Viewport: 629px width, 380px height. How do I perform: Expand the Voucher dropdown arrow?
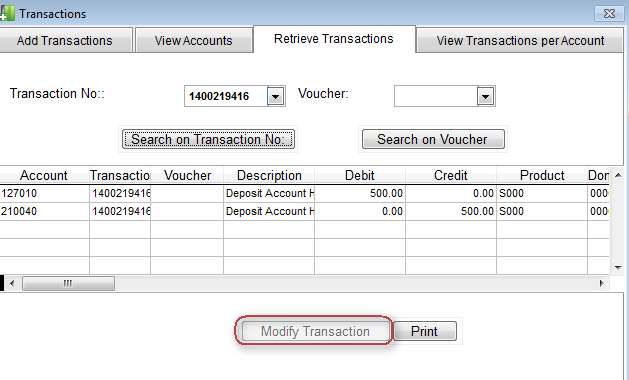pos(485,96)
